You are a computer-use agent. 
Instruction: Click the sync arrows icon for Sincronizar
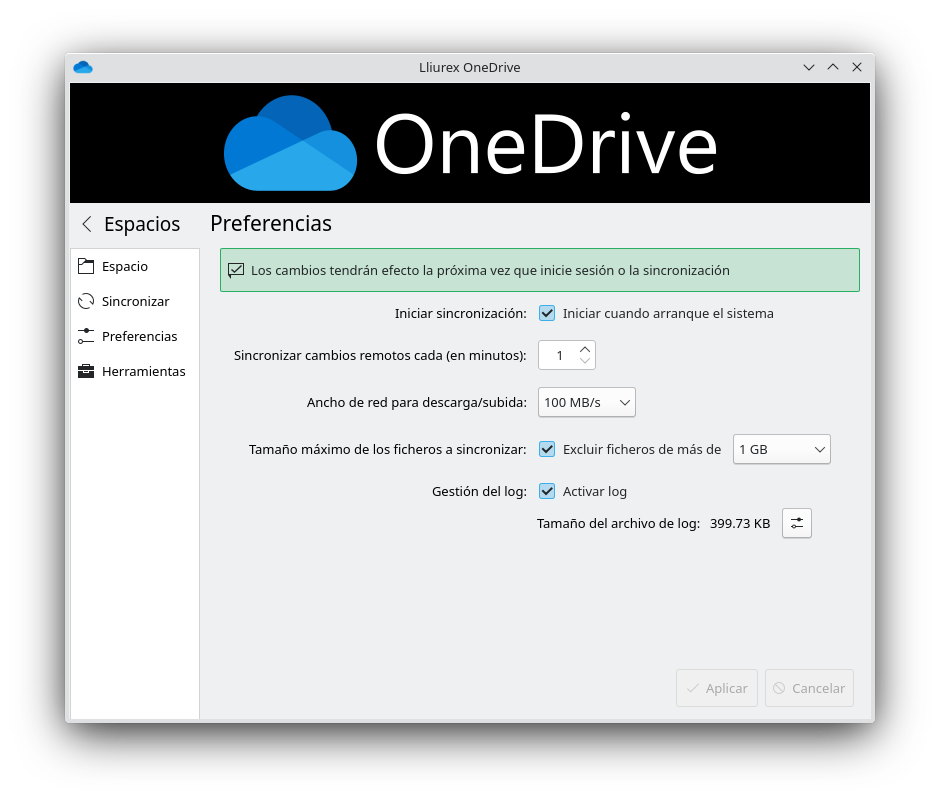(x=86, y=302)
